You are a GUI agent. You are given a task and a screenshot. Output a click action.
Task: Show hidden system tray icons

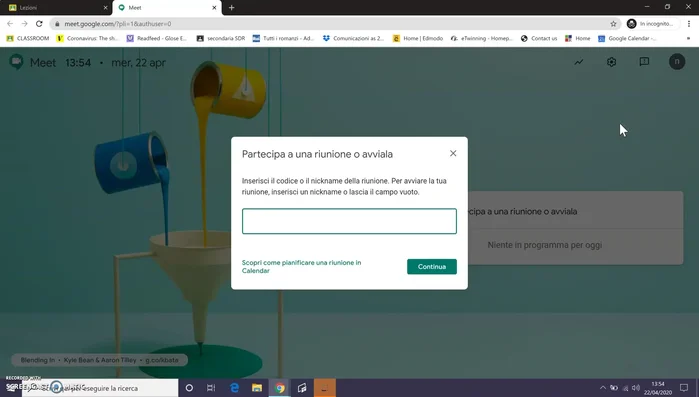603,388
